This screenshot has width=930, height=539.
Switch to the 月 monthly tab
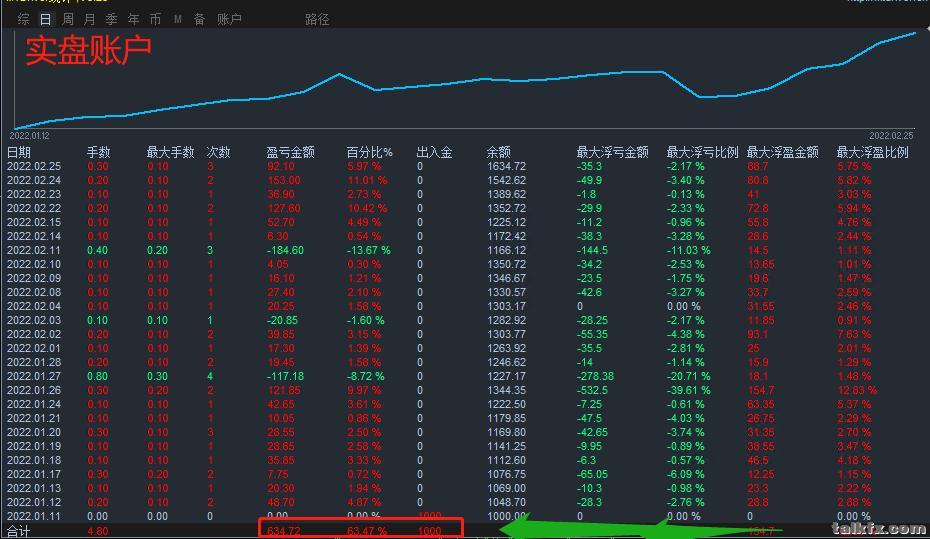click(90, 19)
